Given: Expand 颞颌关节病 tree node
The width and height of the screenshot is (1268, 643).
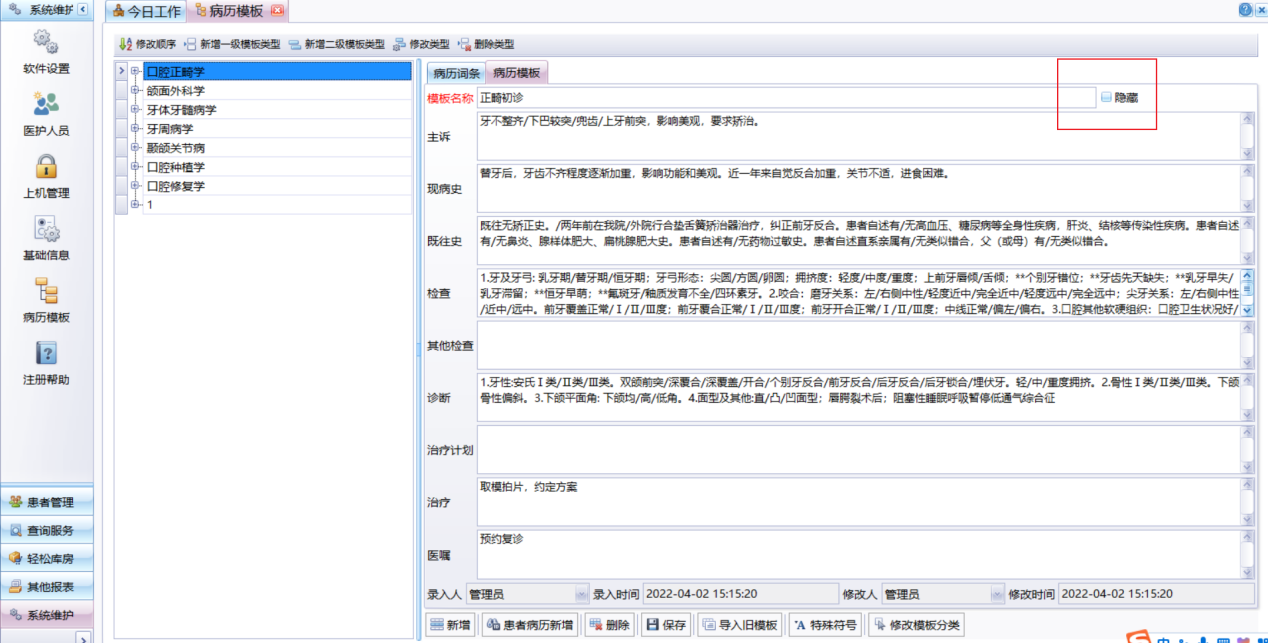Looking at the screenshot, I should 136,147.
